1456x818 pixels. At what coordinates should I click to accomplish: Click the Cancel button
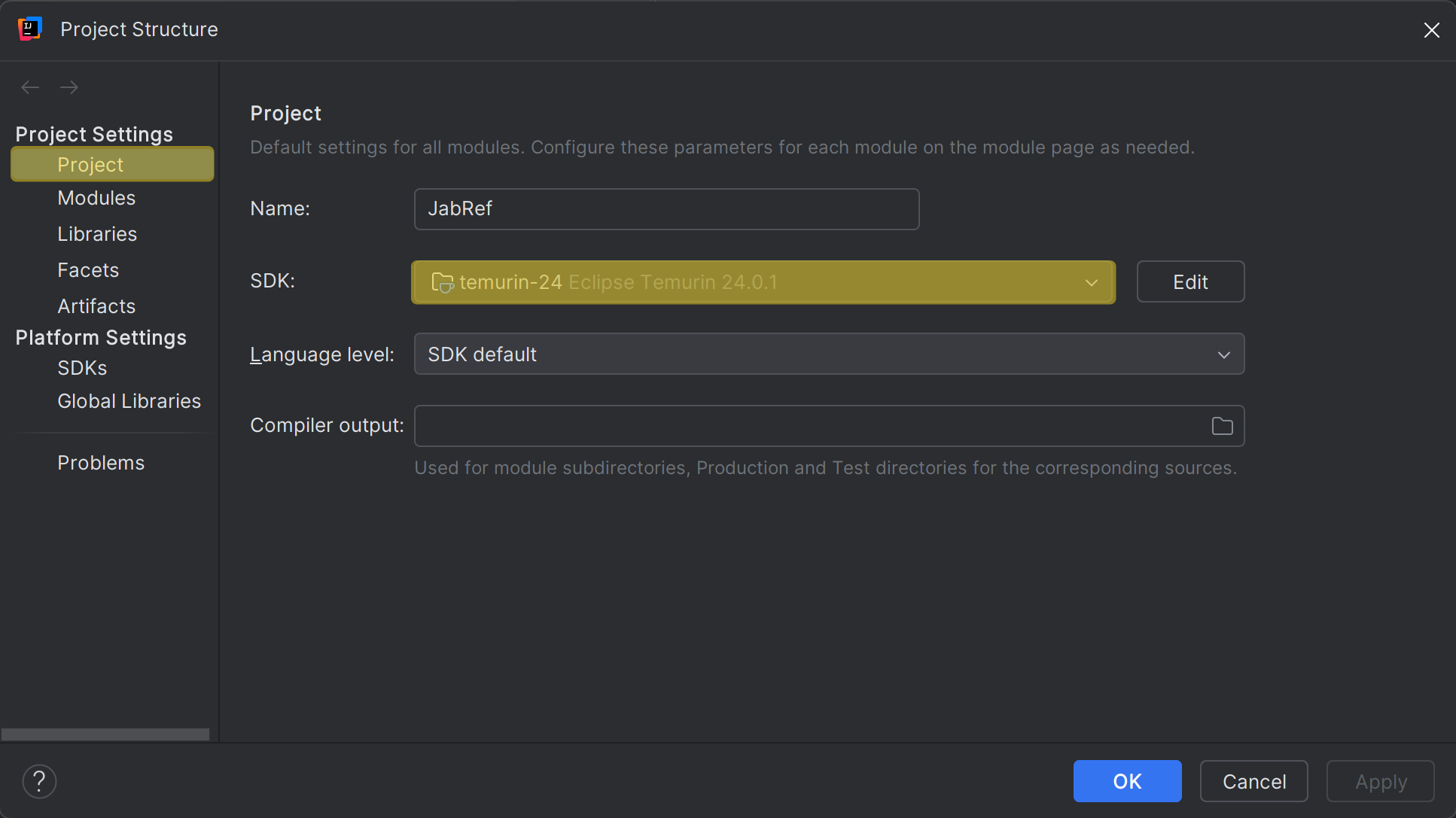coord(1253,781)
